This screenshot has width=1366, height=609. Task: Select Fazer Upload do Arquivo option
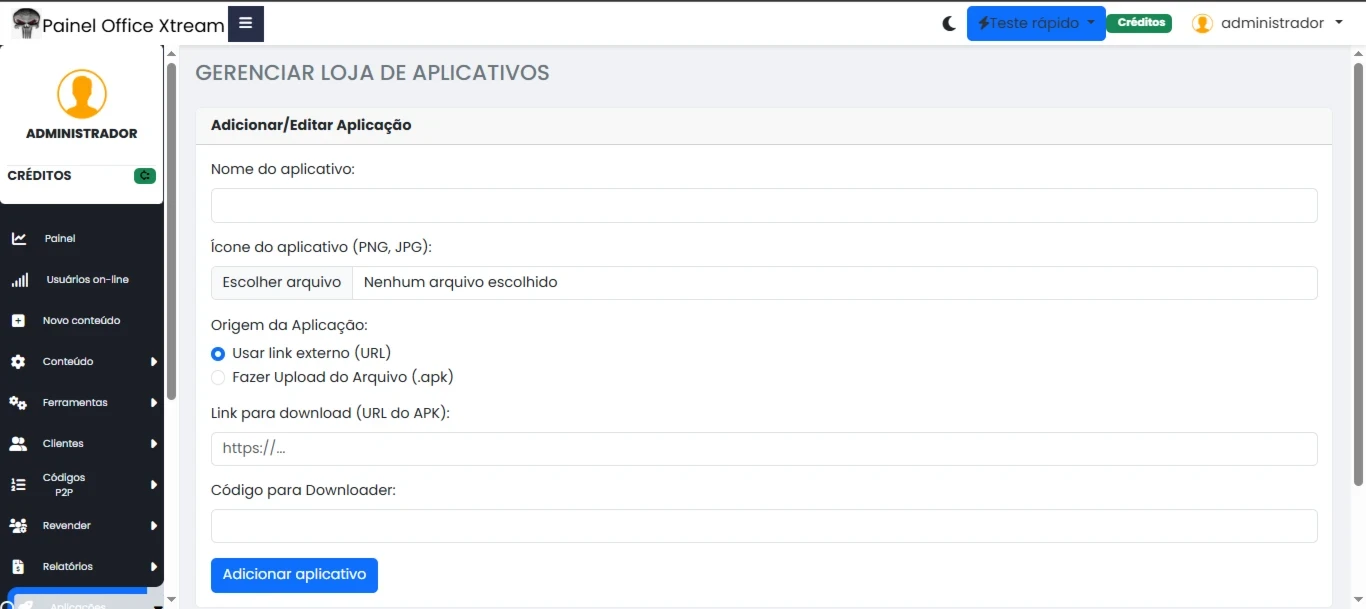218,378
